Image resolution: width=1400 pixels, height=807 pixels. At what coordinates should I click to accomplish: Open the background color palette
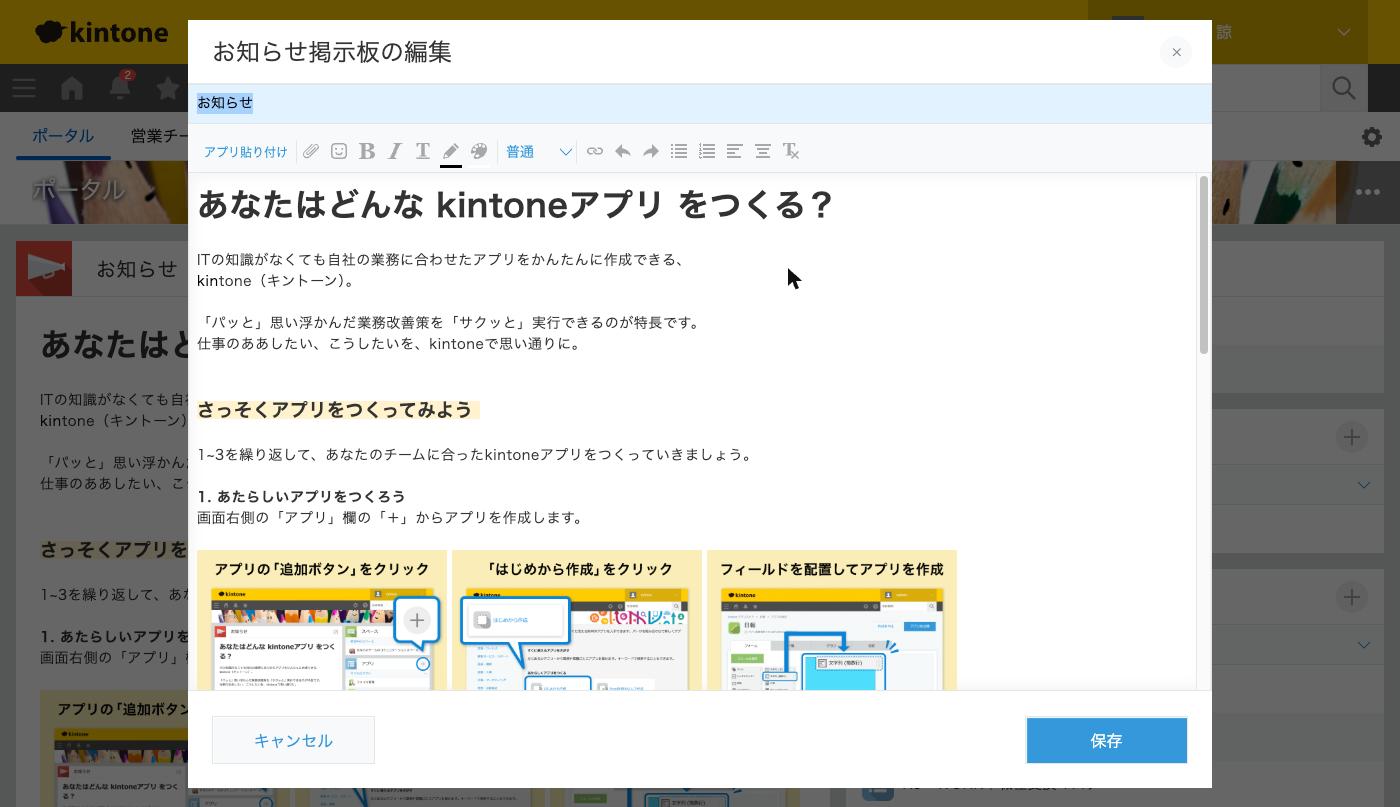point(479,151)
